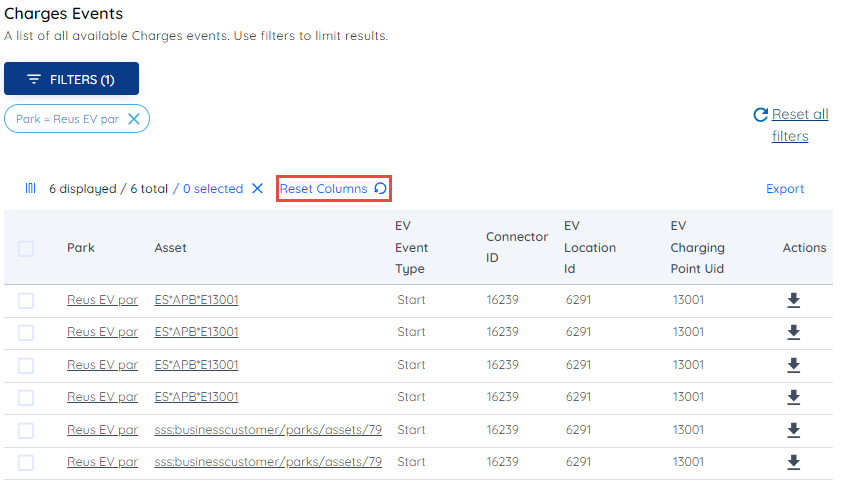
Task: Select the third row's checkbox
Action: [x=26, y=366]
